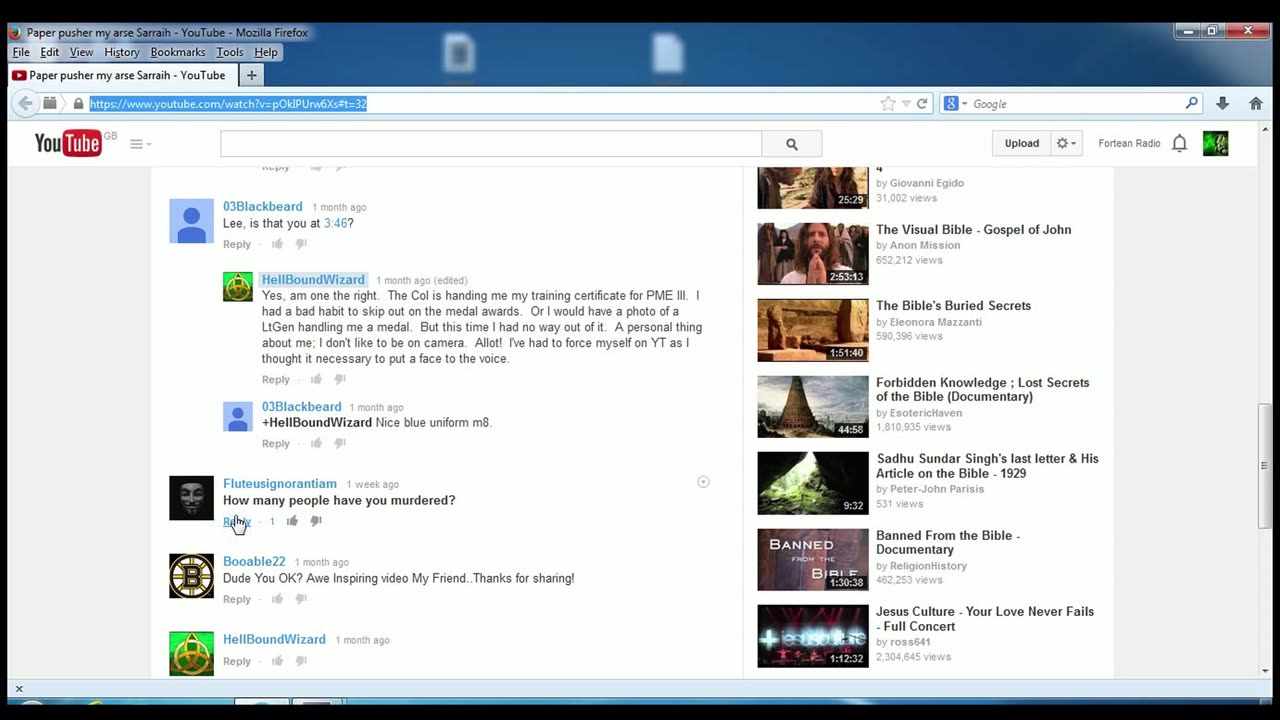Viewport: 1280px width, 720px height.
Task: Like 03Blackbeard's 'Lee, is that you' comment
Action: 277,244
